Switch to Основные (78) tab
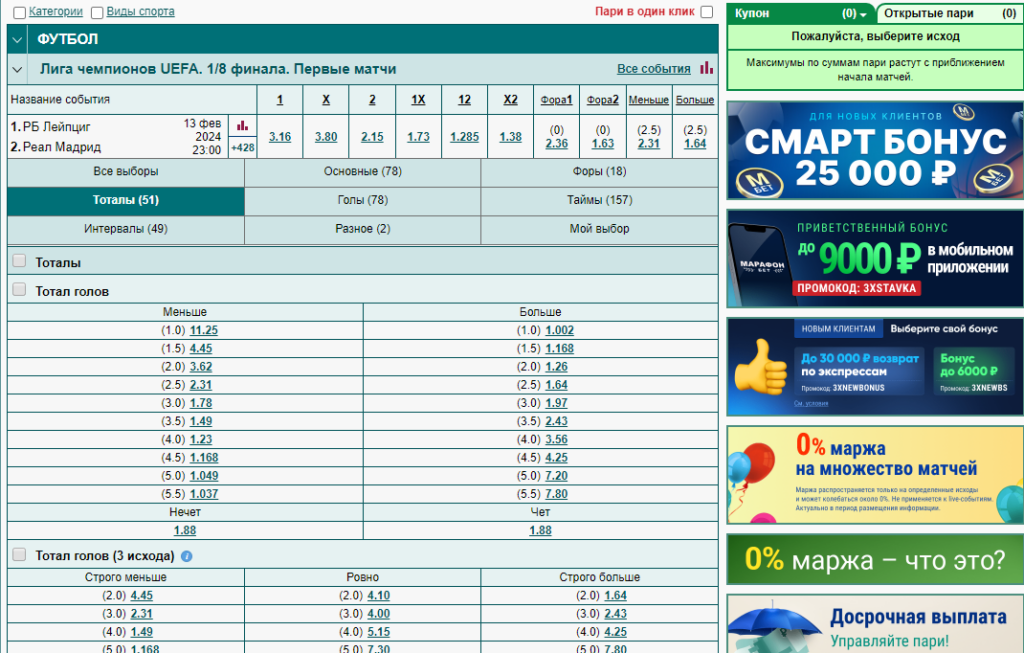 pyautogui.click(x=362, y=172)
